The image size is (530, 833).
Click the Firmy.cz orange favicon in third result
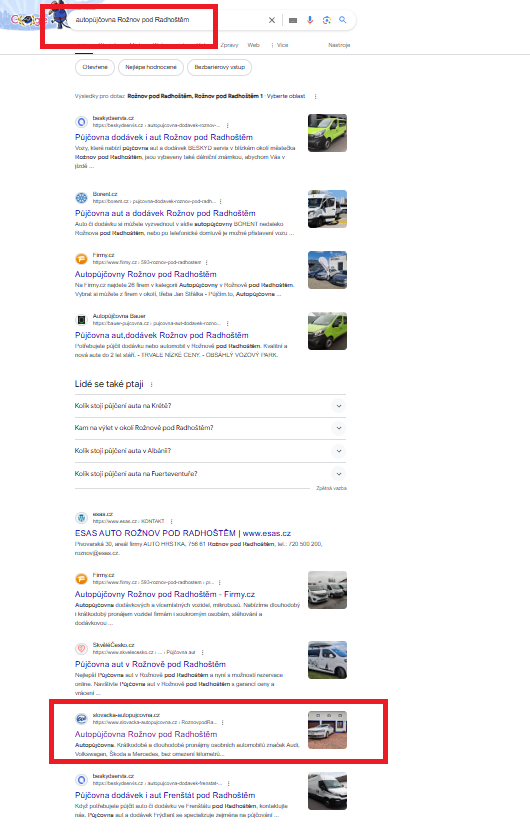(x=81, y=259)
